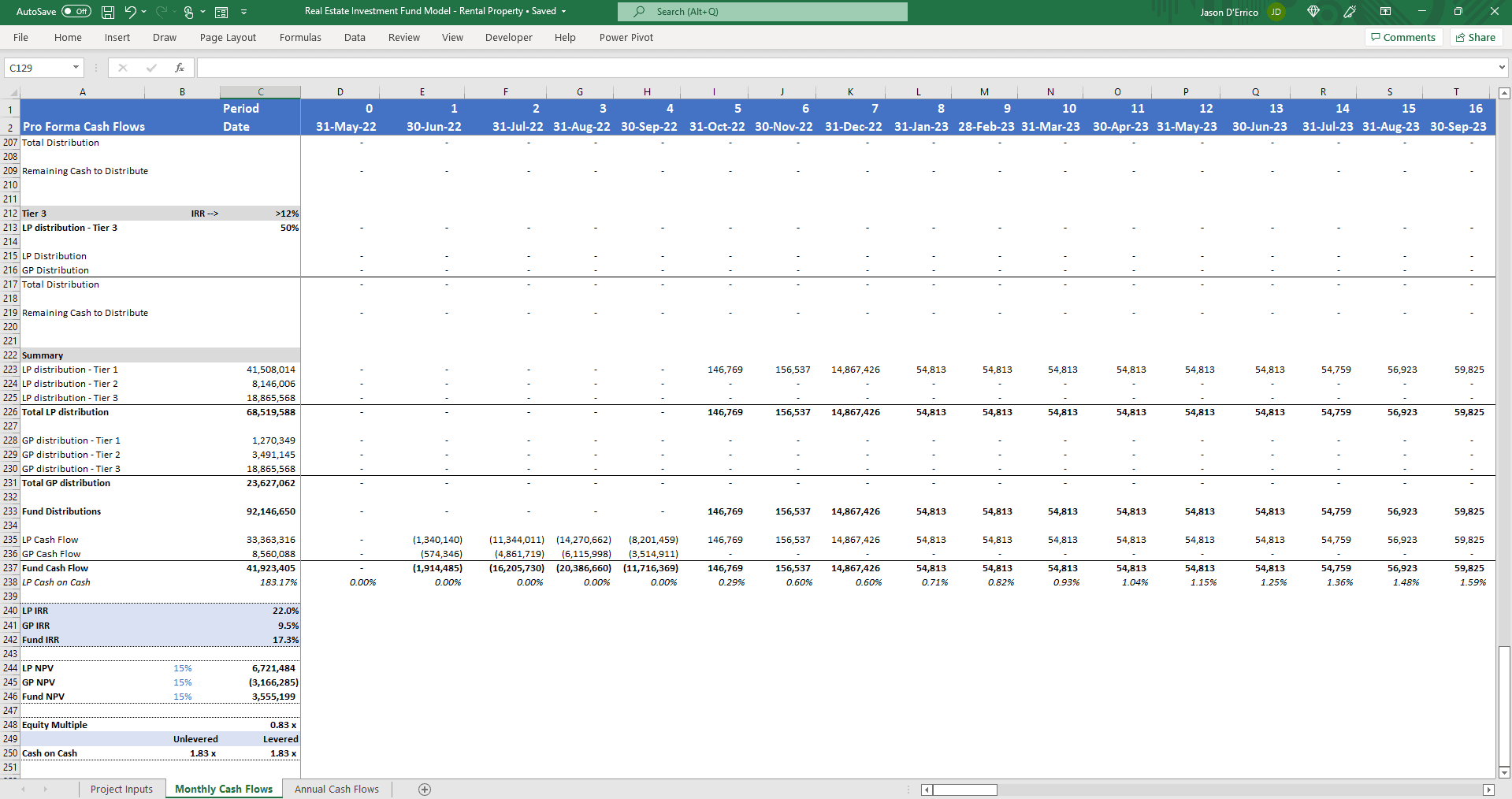Open the Review ribbon tab

404,37
